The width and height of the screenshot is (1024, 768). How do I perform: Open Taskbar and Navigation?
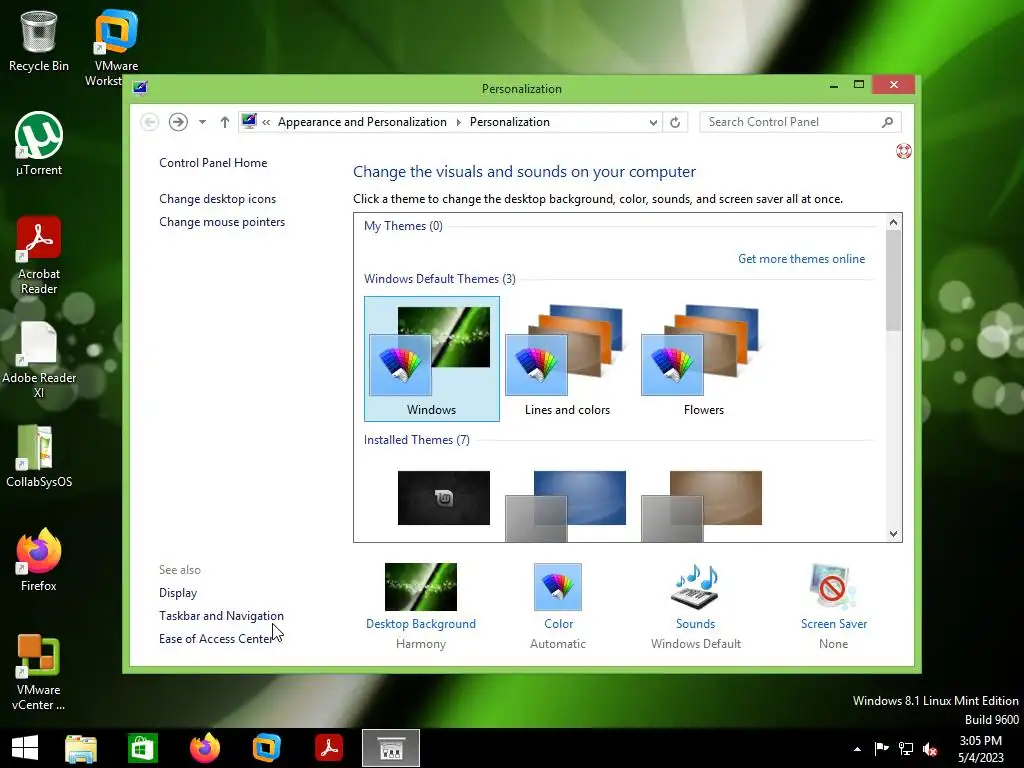(221, 616)
